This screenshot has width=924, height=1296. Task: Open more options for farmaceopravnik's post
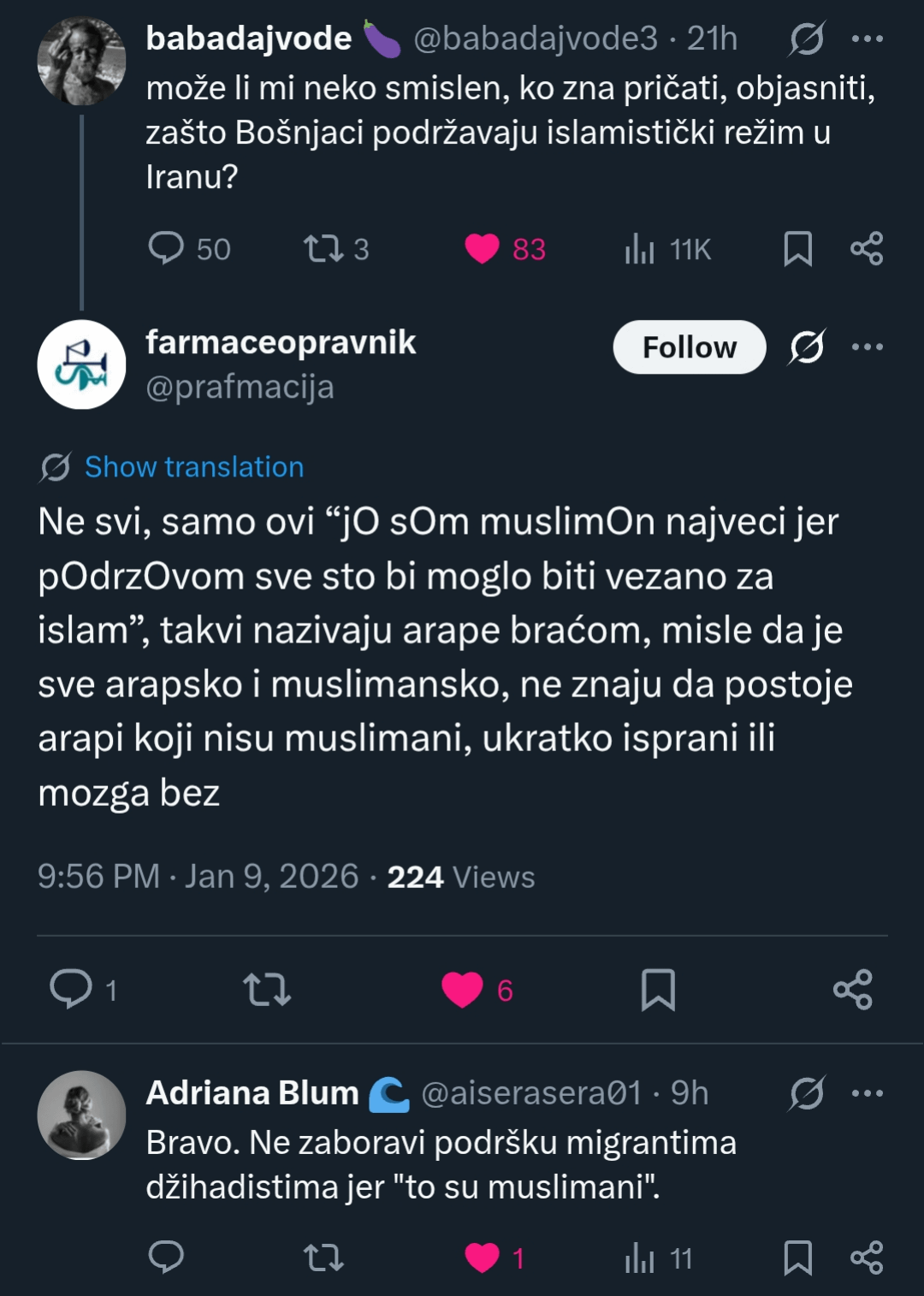click(x=867, y=346)
